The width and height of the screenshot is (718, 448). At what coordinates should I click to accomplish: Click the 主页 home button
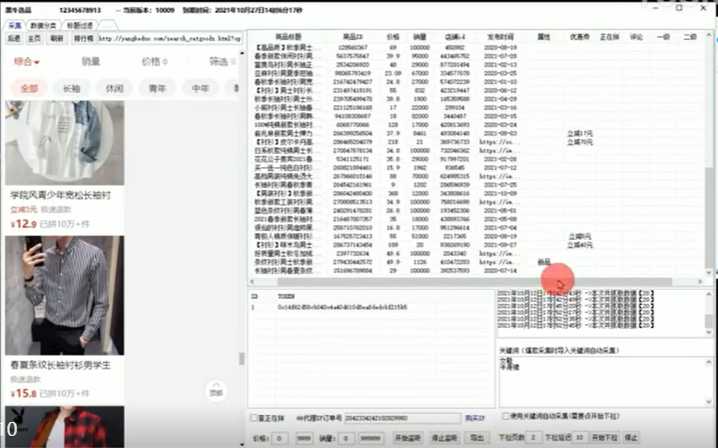[34, 38]
